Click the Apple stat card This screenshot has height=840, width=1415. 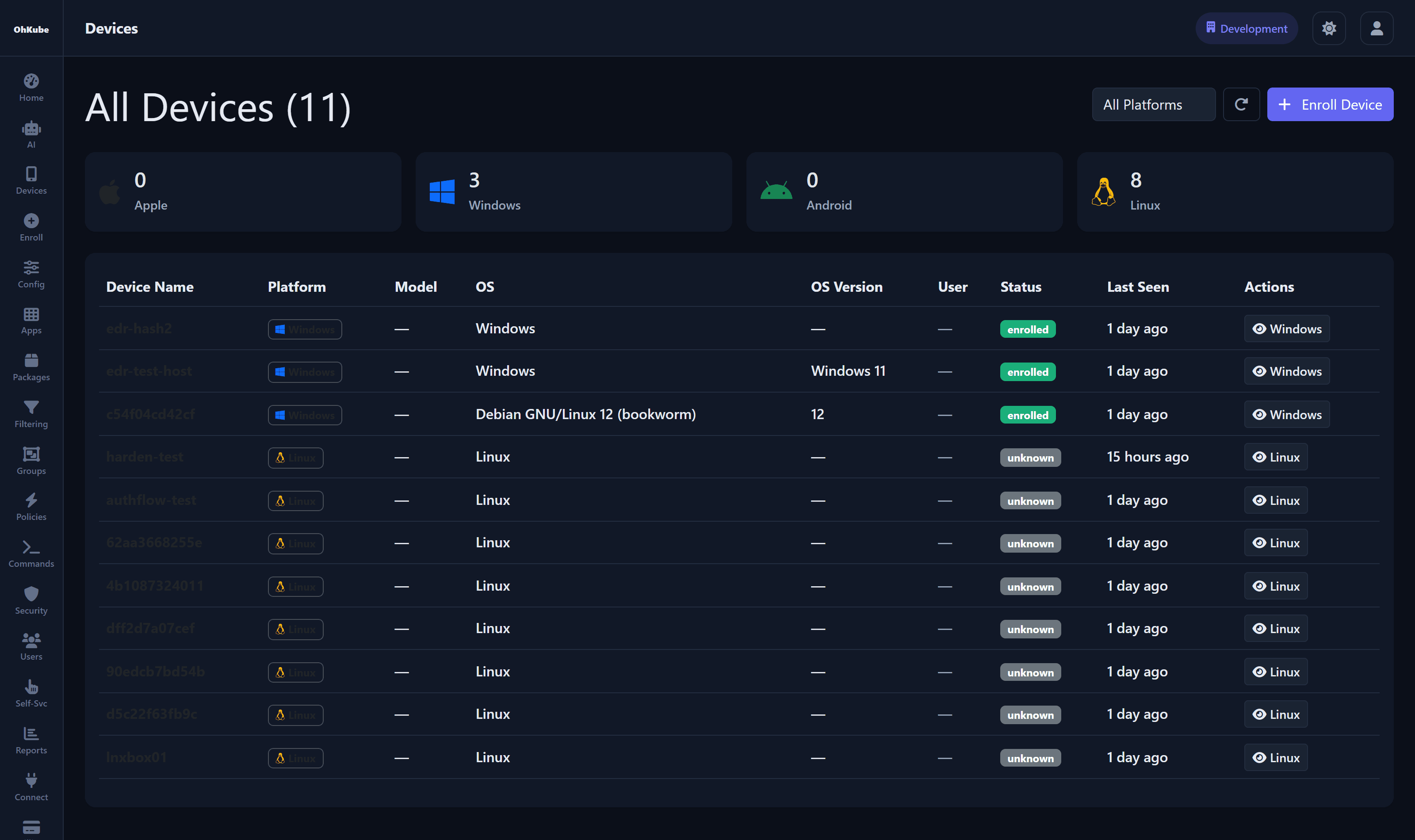point(243,192)
